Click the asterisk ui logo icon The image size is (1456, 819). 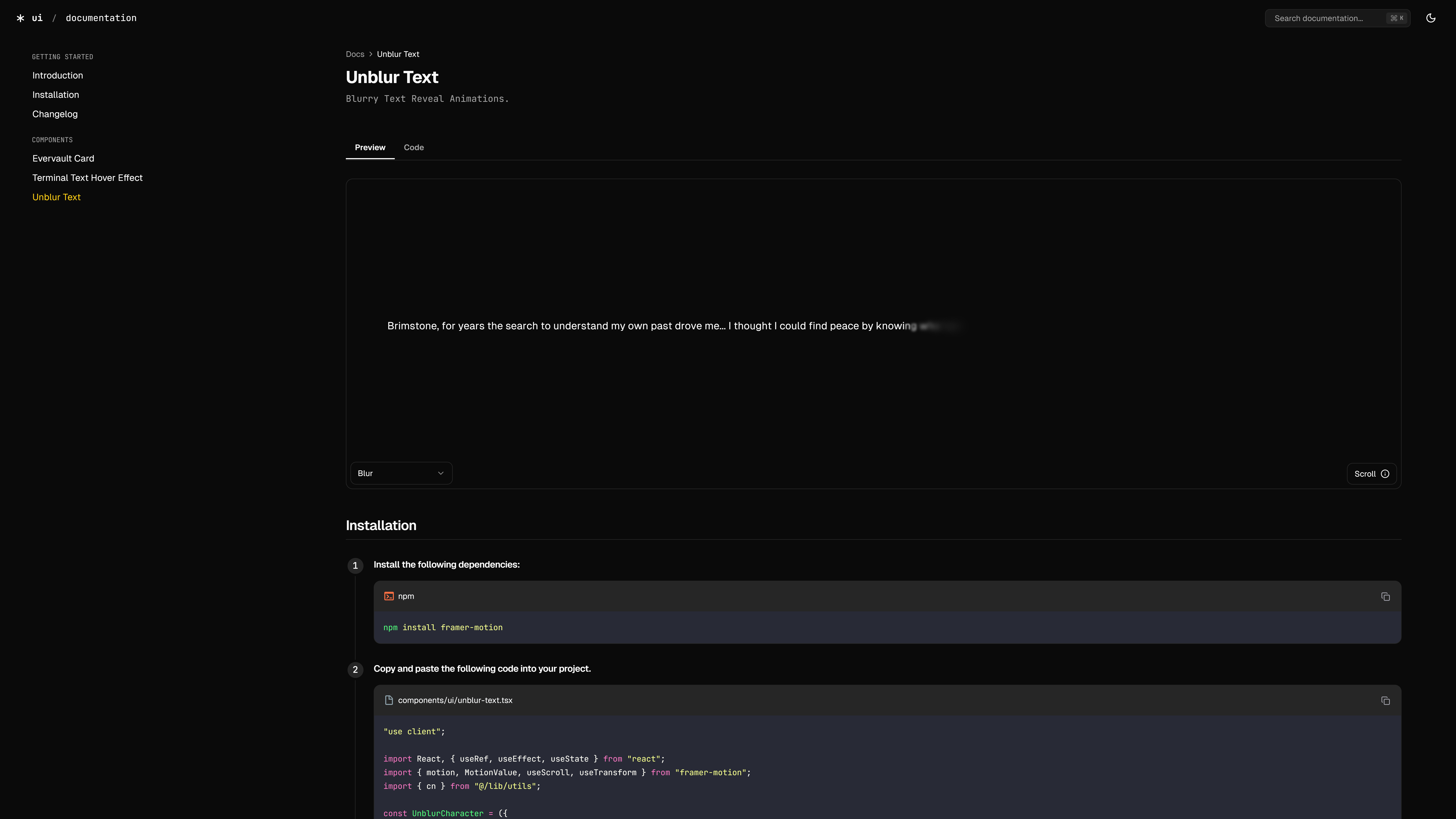(20, 18)
